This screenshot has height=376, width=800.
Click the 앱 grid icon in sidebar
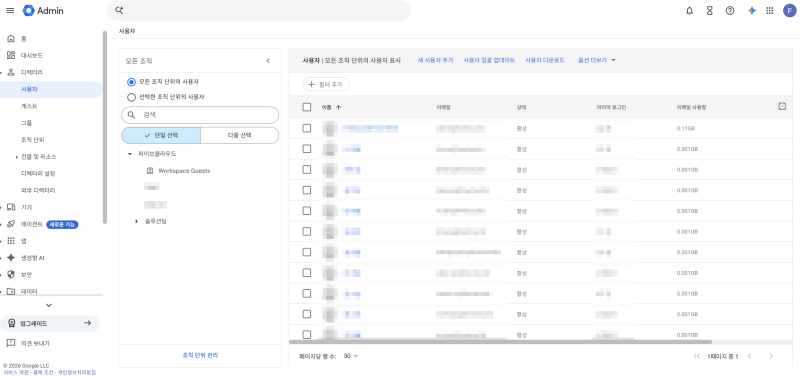point(11,241)
